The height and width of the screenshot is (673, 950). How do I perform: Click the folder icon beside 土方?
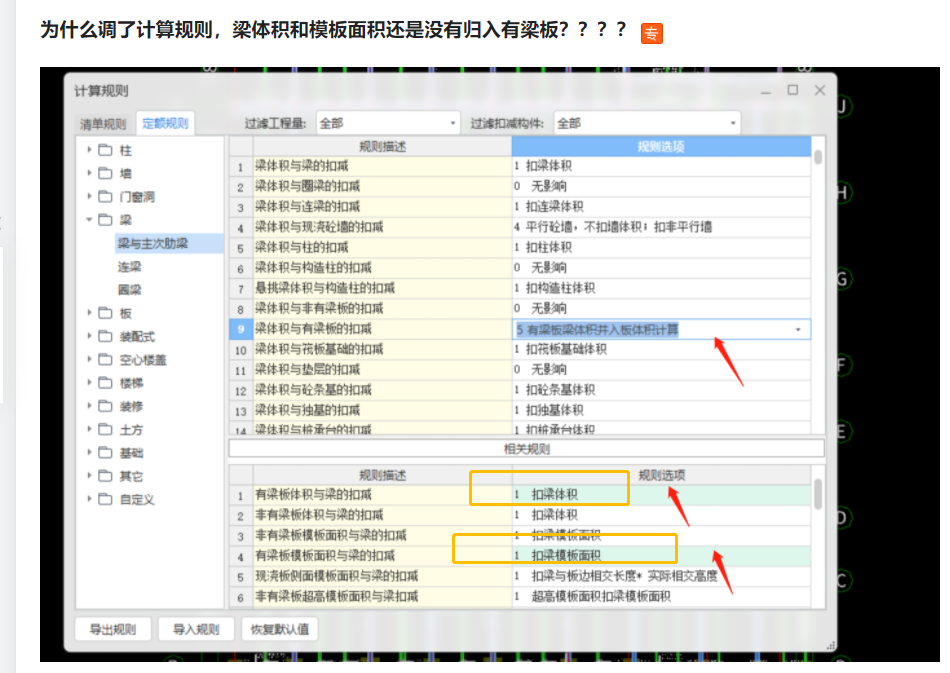pyautogui.click(x=105, y=429)
